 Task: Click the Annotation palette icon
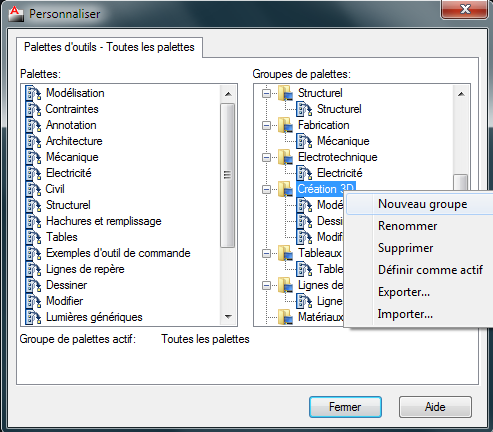point(33,125)
